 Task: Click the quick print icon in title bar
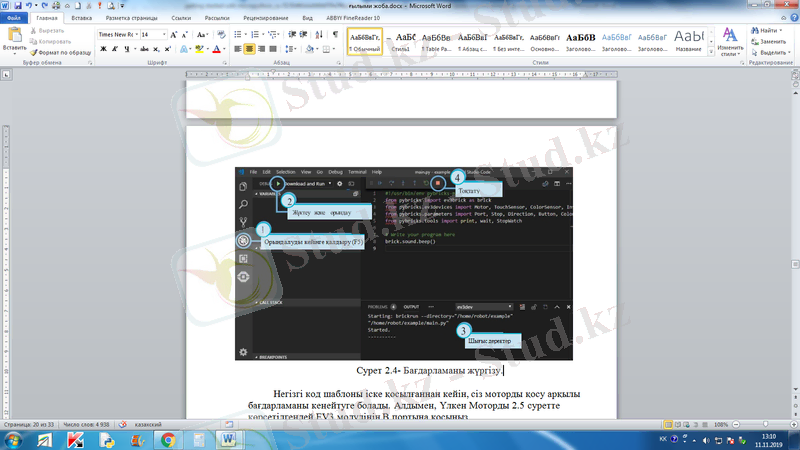56,6
